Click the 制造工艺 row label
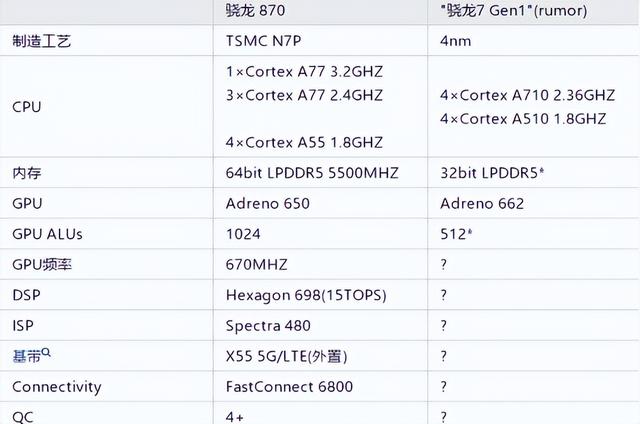This screenshot has height=424, width=640. (x=42, y=41)
